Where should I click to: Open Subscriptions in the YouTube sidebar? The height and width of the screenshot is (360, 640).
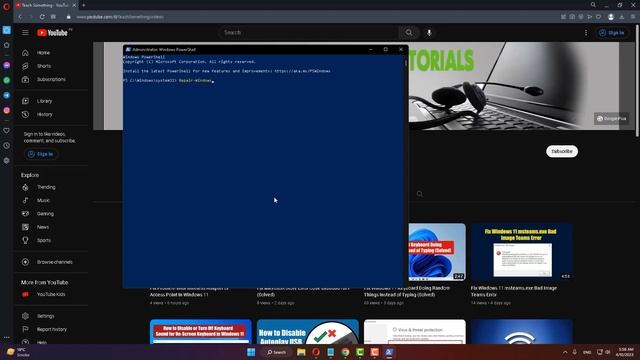tap(51, 80)
